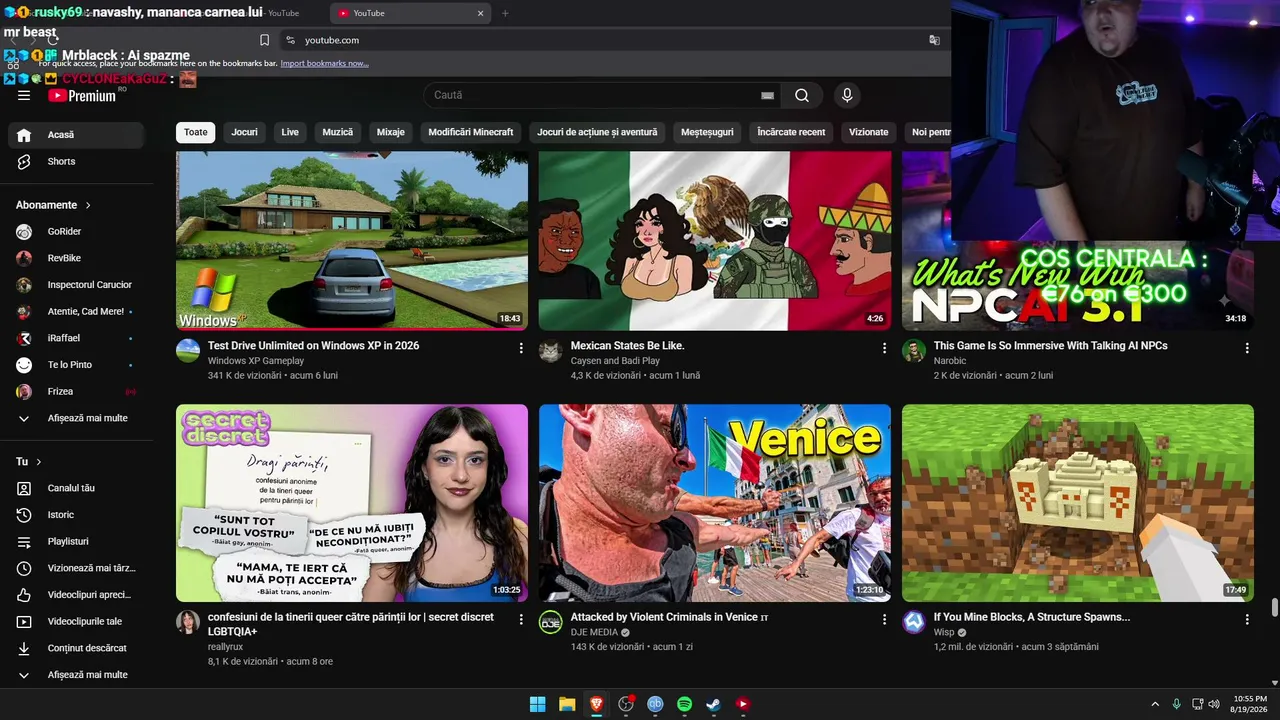This screenshot has width=1280, height=720.
Task: Open options for confesiuni de la tinerii video
Action: [x=521, y=620]
